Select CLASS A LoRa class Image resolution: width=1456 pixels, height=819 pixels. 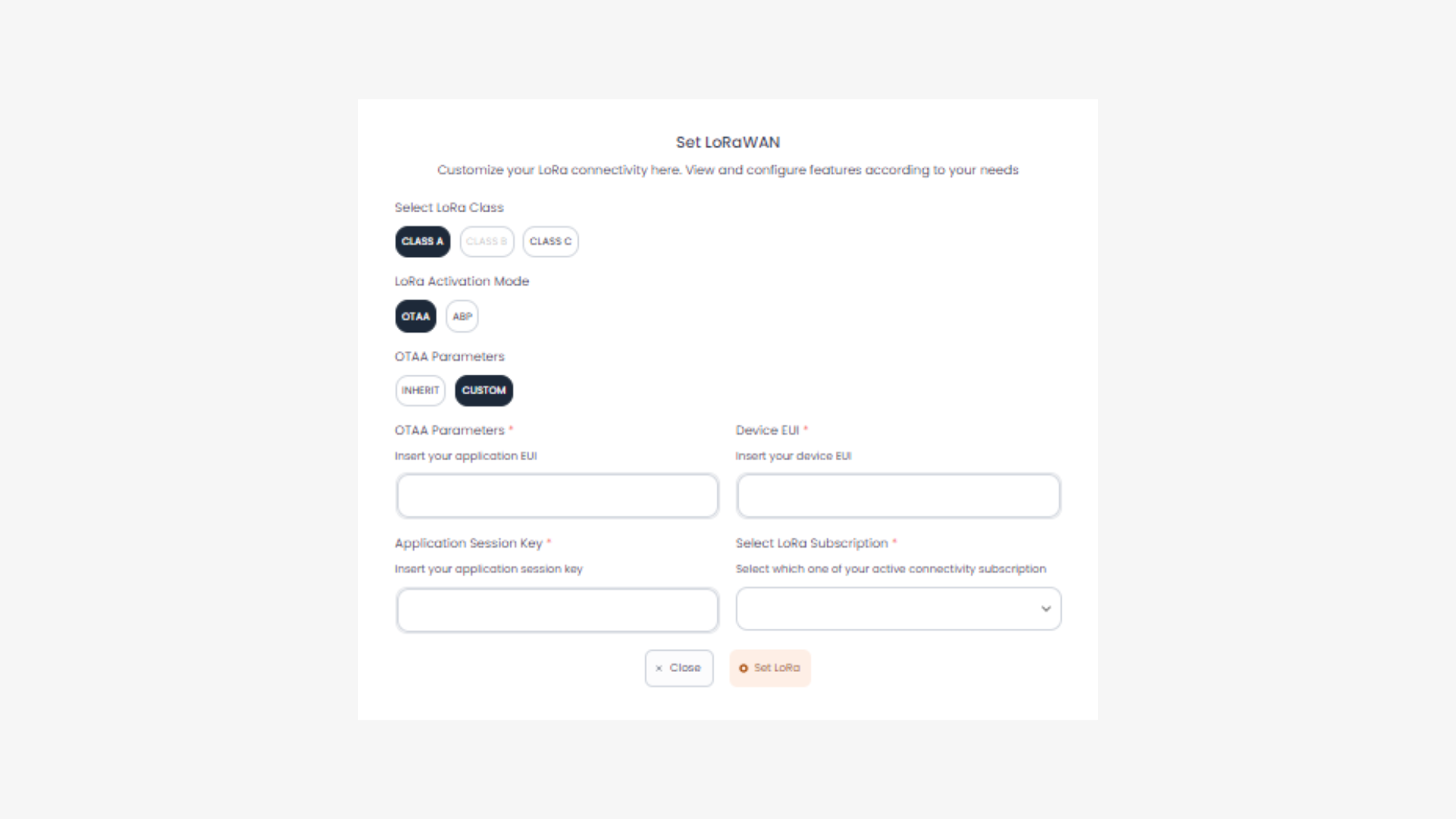[x=422, y=241]
